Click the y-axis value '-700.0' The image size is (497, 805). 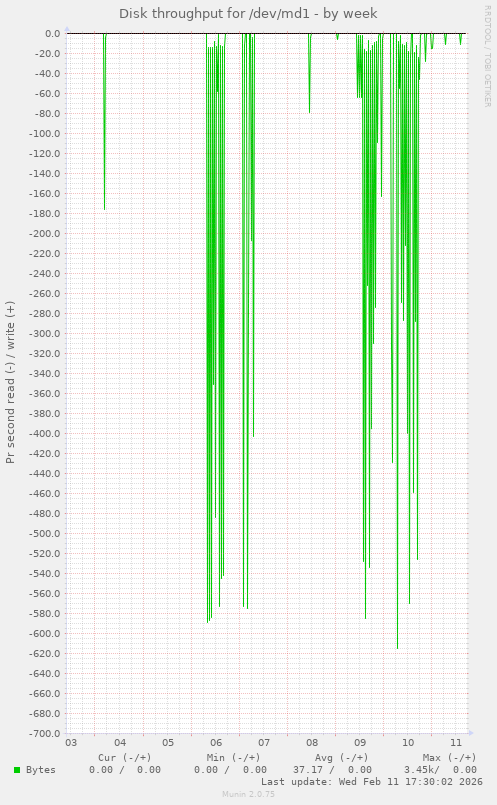[47, 734]
